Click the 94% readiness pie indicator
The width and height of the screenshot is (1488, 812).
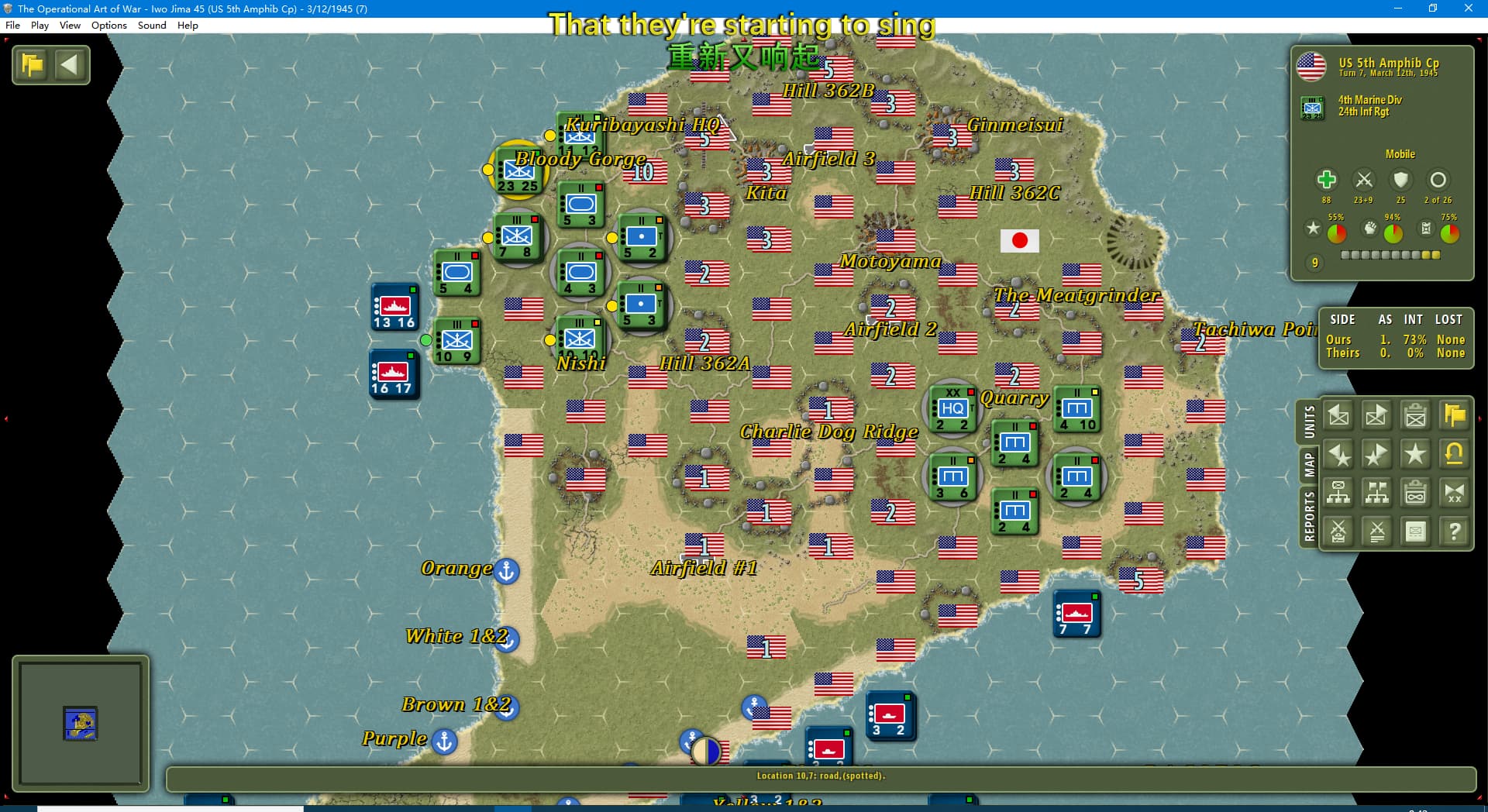click(x=1393, y=232)
